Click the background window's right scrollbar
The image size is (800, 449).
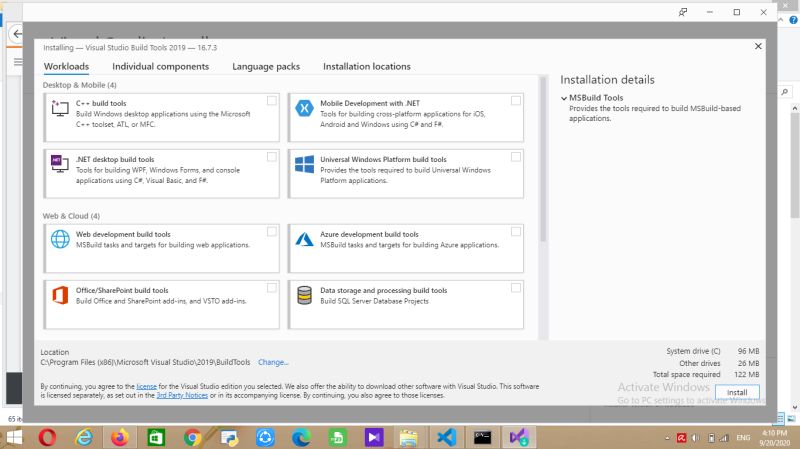click(794, 166)
